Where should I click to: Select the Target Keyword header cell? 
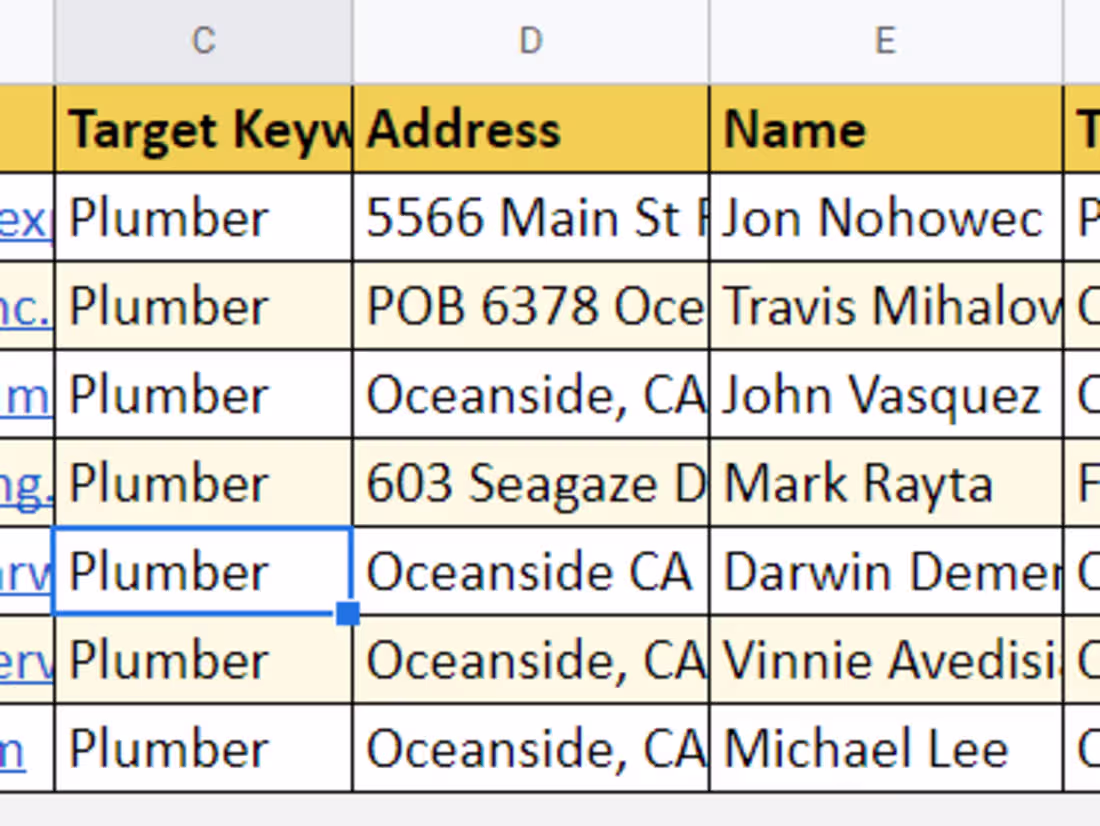[x=204, y=130]
